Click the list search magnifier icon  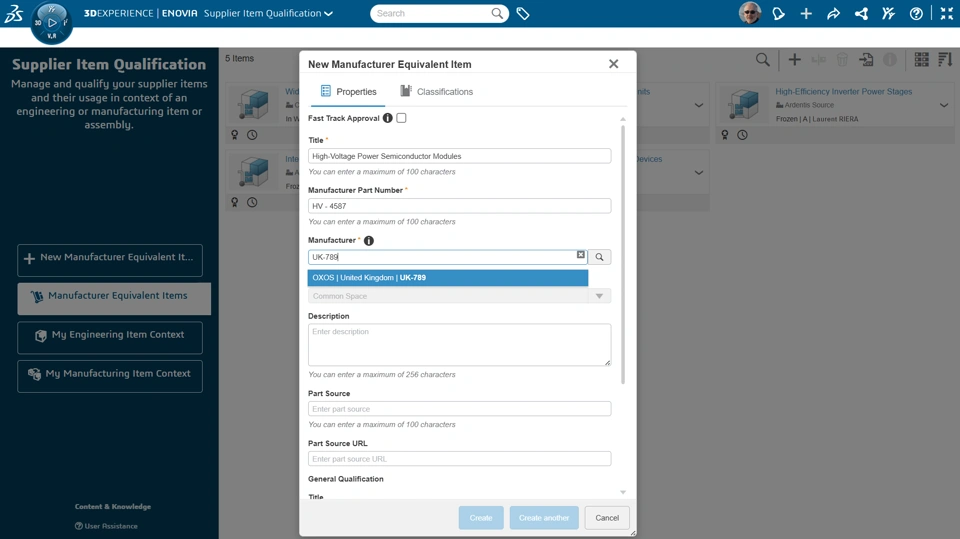(762, 59)
